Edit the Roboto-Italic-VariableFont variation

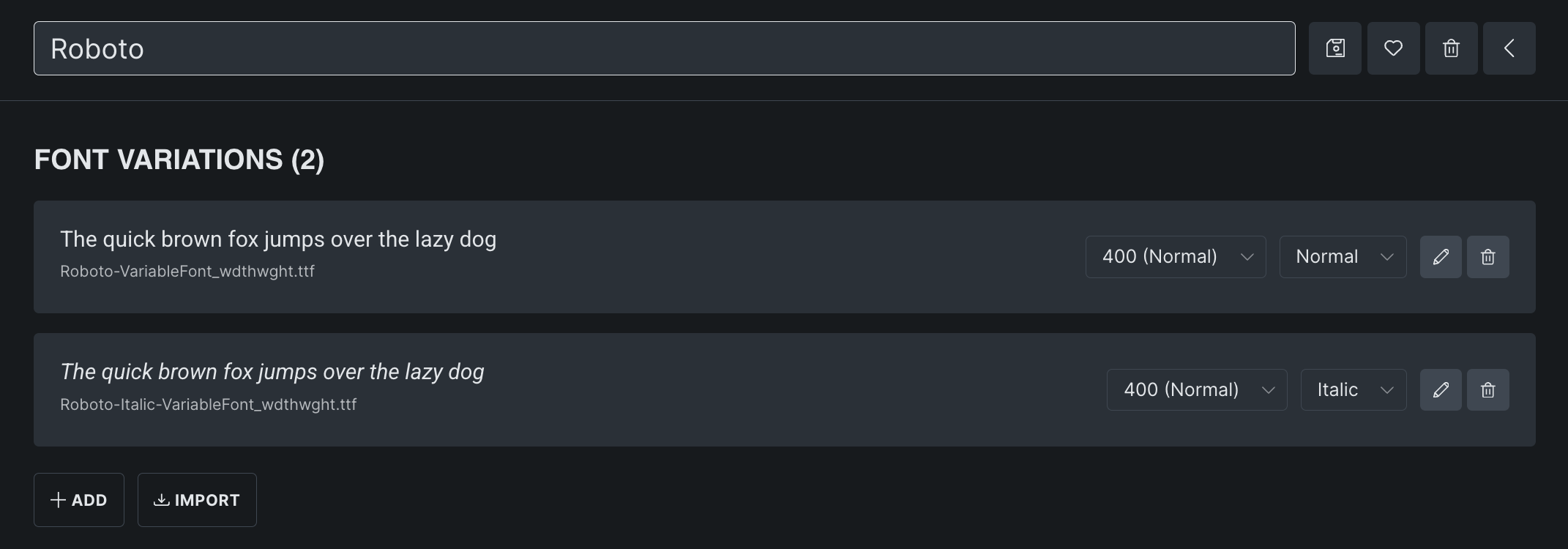(x=1441, y=390)
